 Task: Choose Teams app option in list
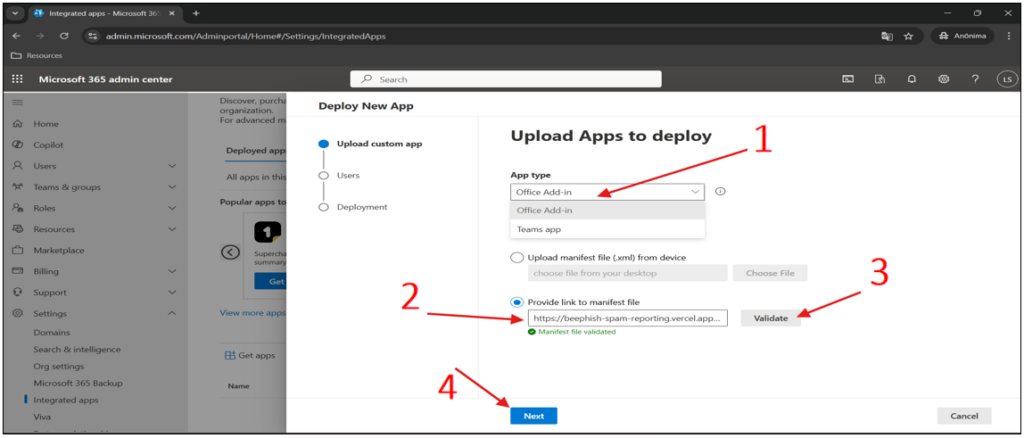(x=607, y=230)
